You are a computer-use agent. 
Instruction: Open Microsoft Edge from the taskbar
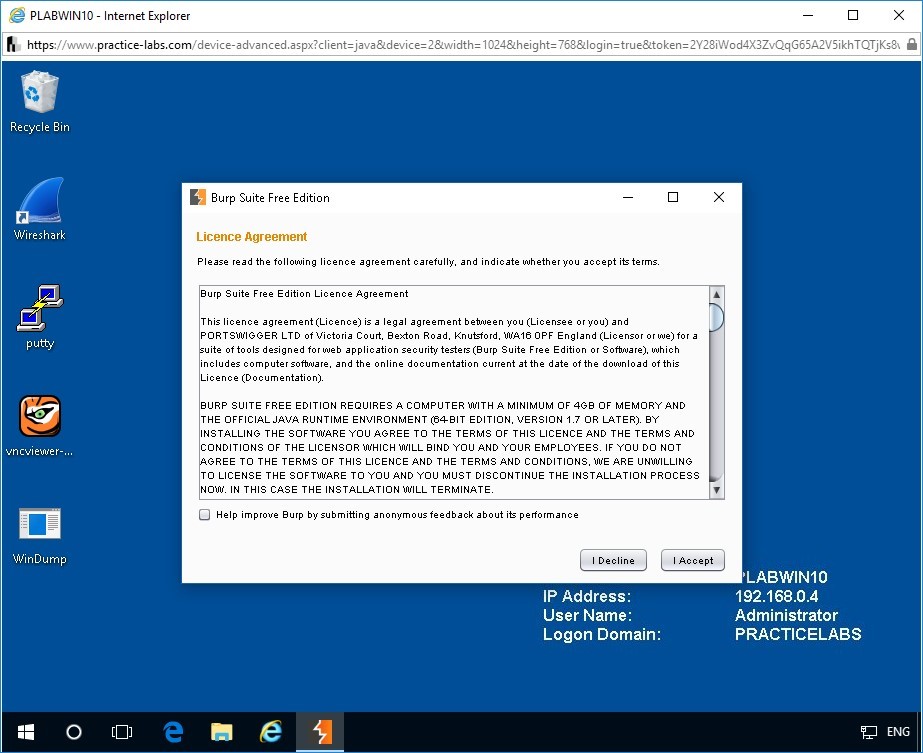(x=173, y=732)
